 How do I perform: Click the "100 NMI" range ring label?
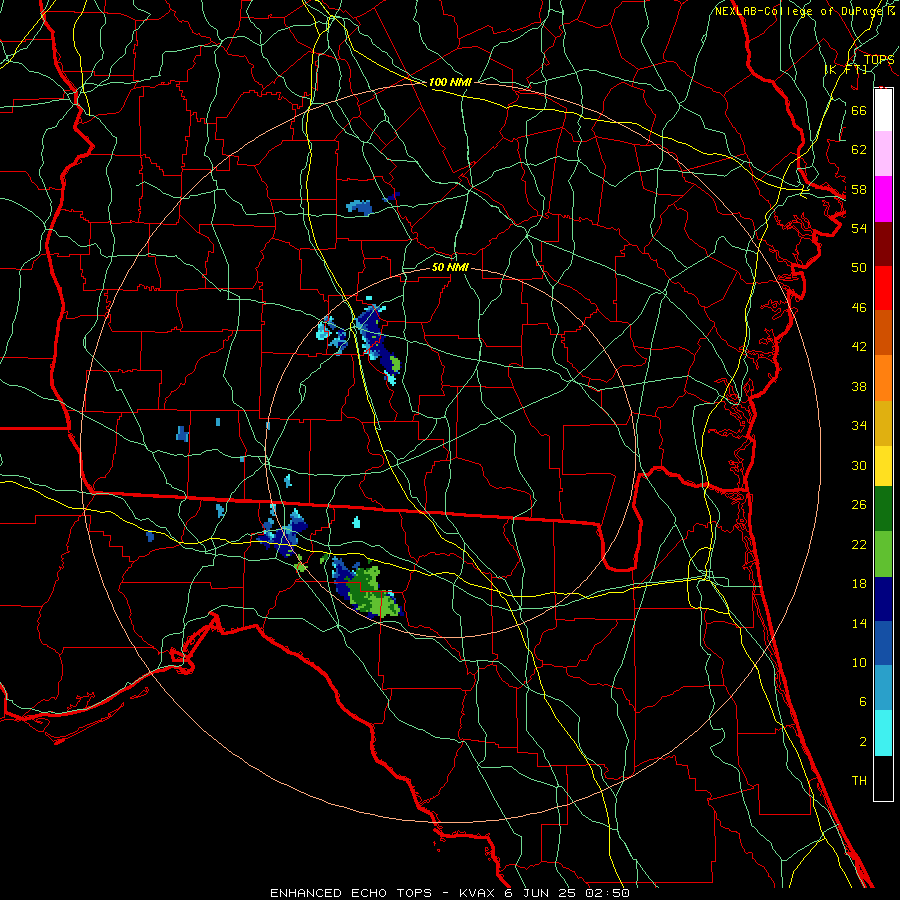point(450,82)
